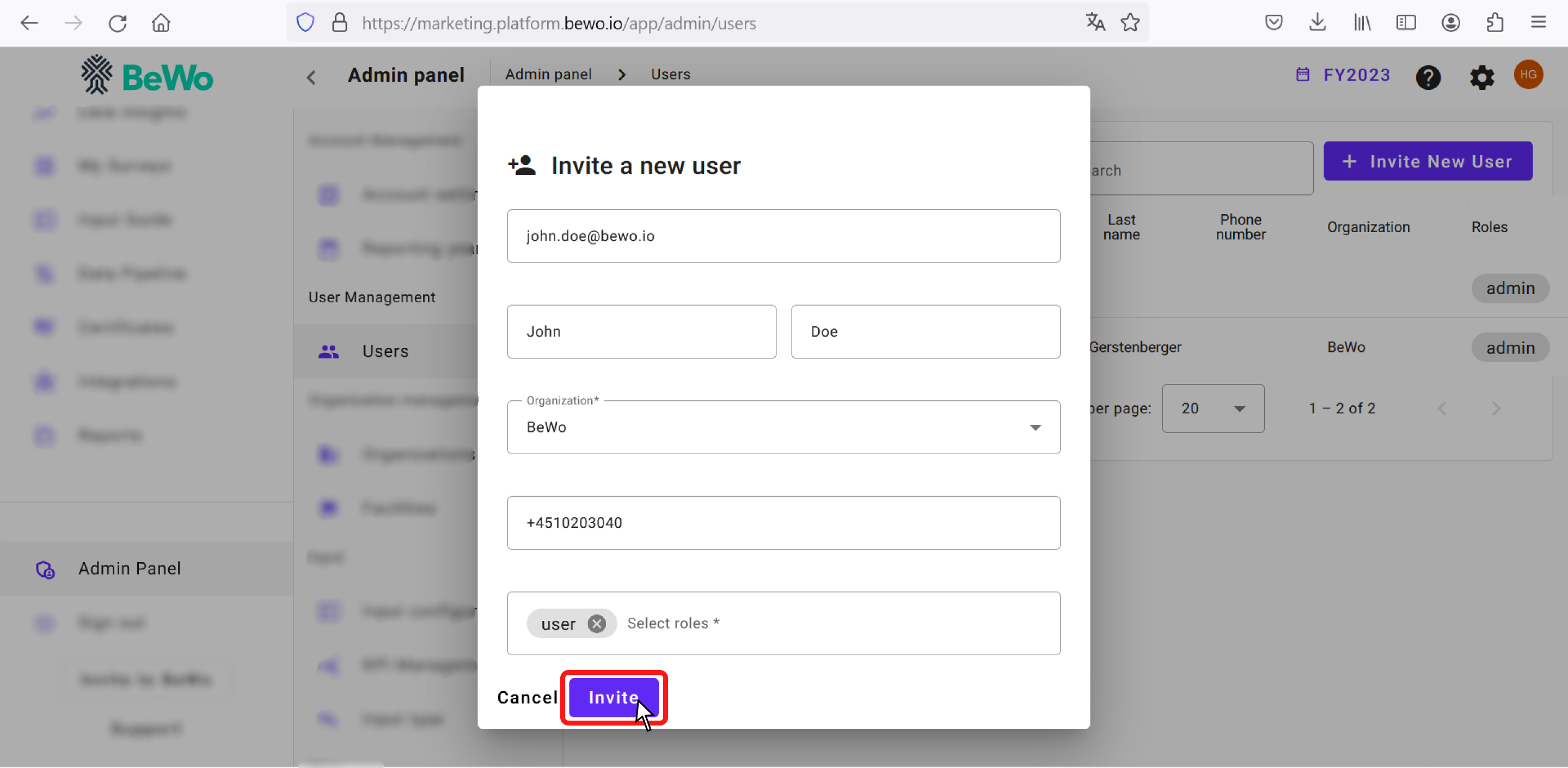Click the Integrations sidebar icon

(43, 381)
